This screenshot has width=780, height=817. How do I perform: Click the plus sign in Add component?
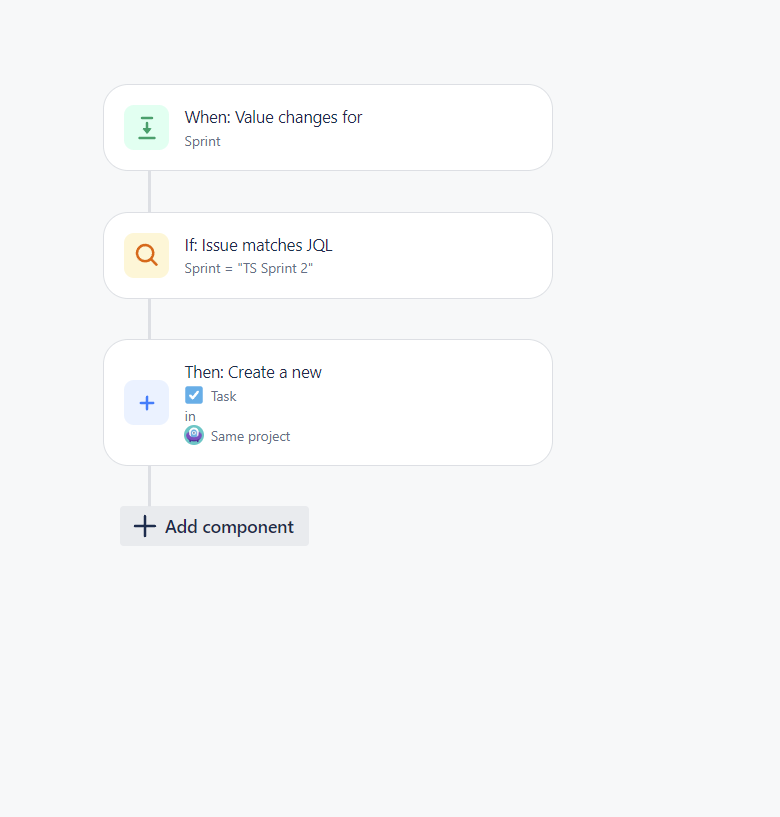click(145, 526)
